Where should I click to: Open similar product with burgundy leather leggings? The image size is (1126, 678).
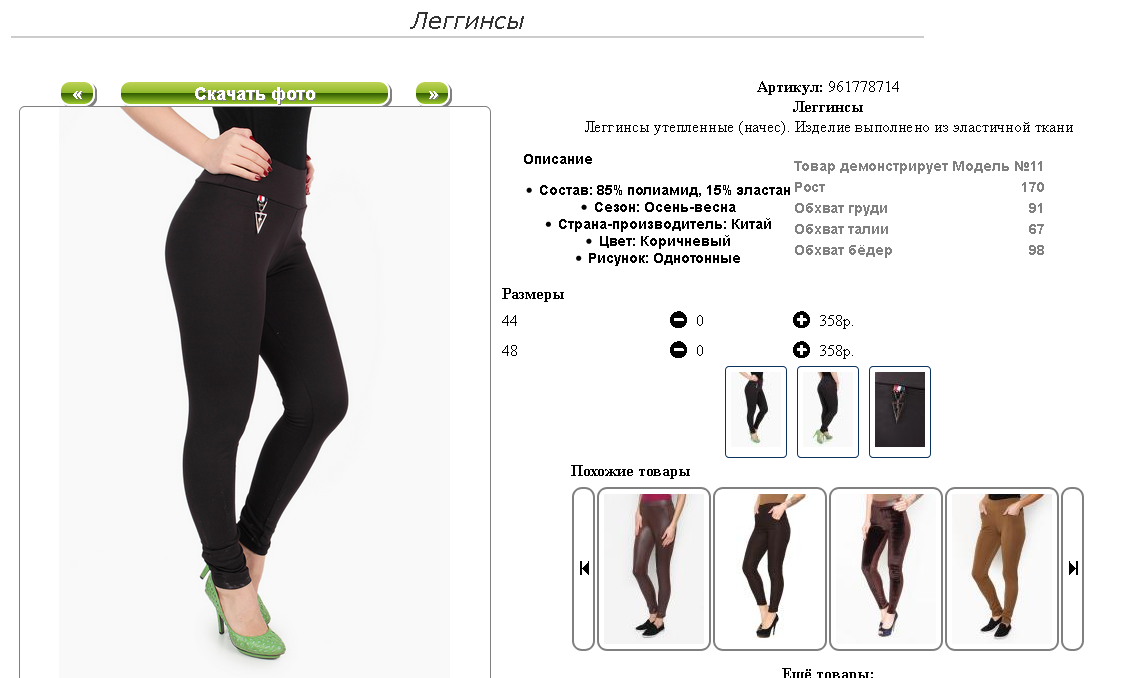click(653, 569)
